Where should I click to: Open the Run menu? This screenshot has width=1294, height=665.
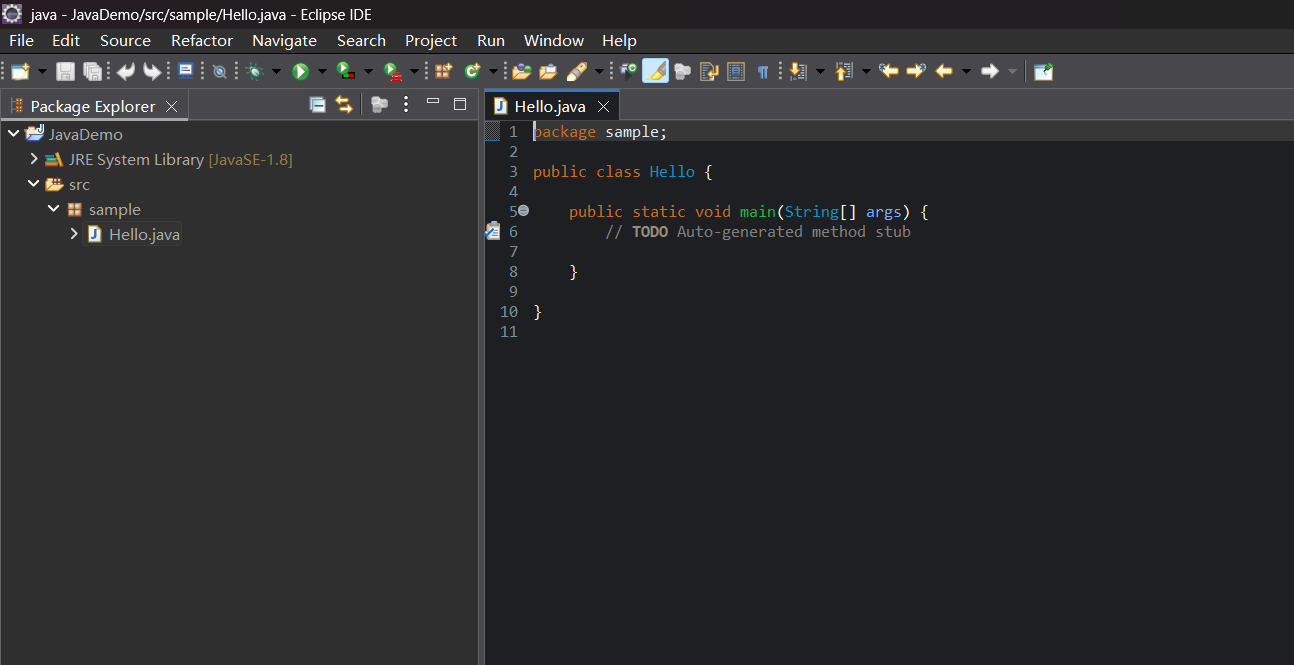[x=491, y=40]
